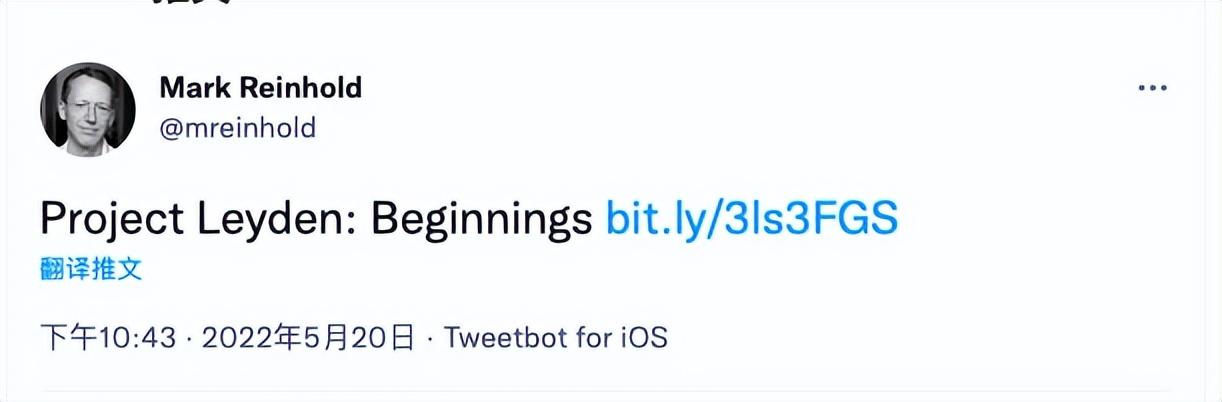Click the surname "Reinhold" in the display name
The width and height of the screenshot is (1222, 402).
[302, 88]
